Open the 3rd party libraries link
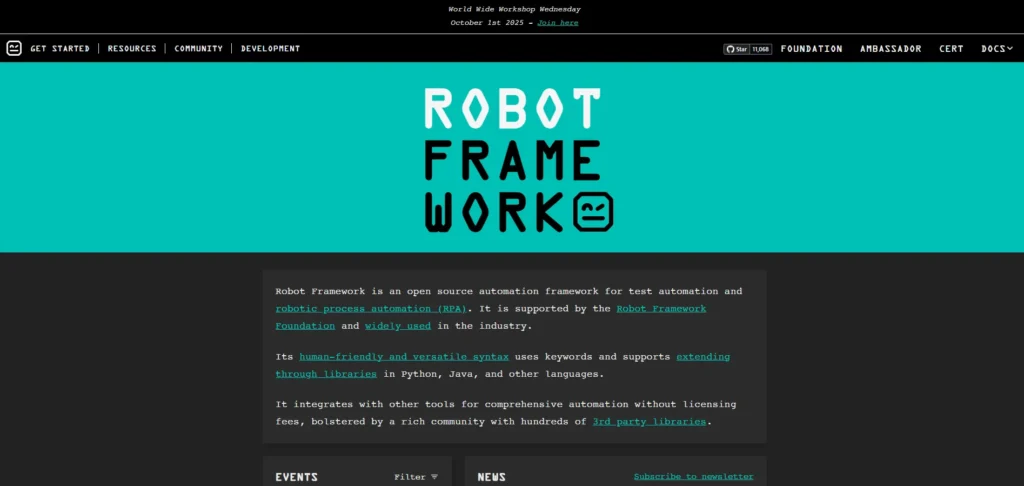Screen dimensions: 1024x486 coord(649,422)
